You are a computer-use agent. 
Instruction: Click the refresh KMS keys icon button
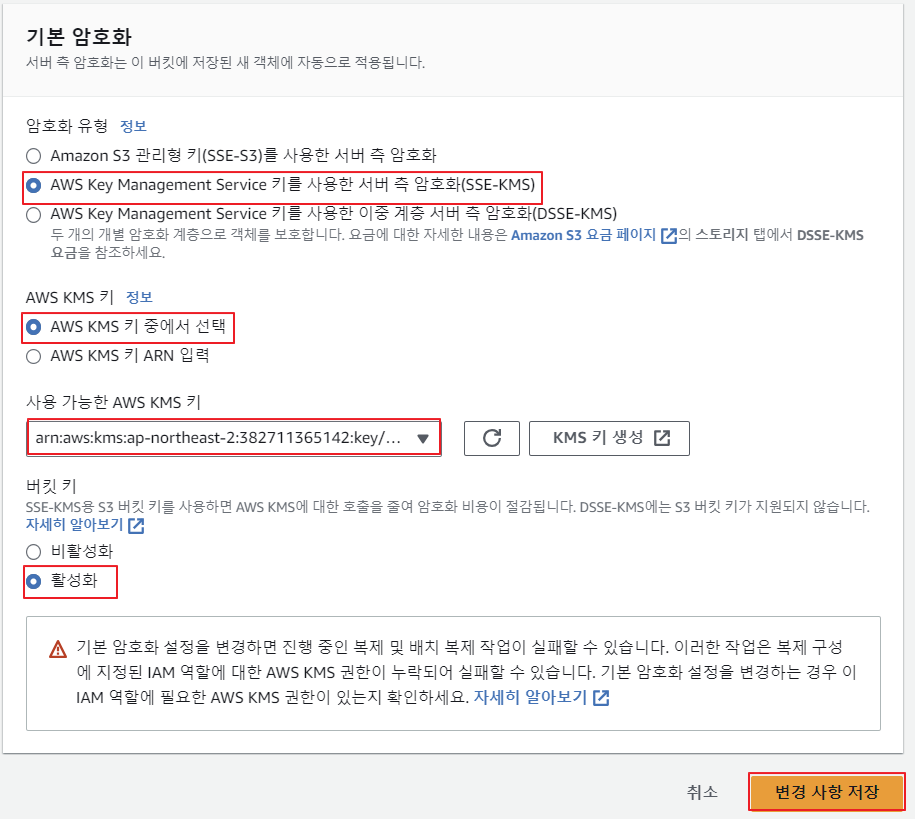pos(492,438)
